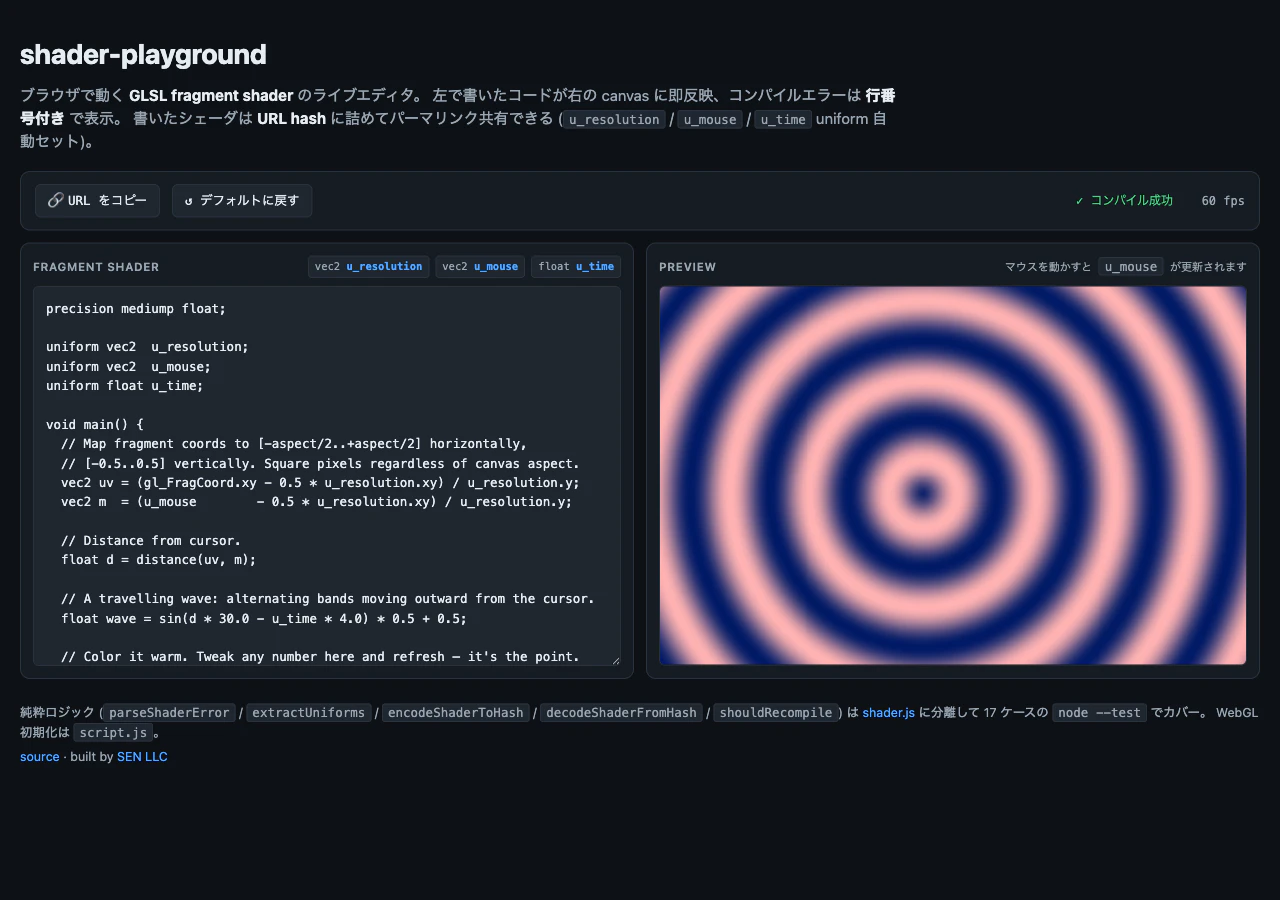Screen dimensions: 1280x900
Task: Click the 'node --test' code tag
Action: coord(1099,713)
